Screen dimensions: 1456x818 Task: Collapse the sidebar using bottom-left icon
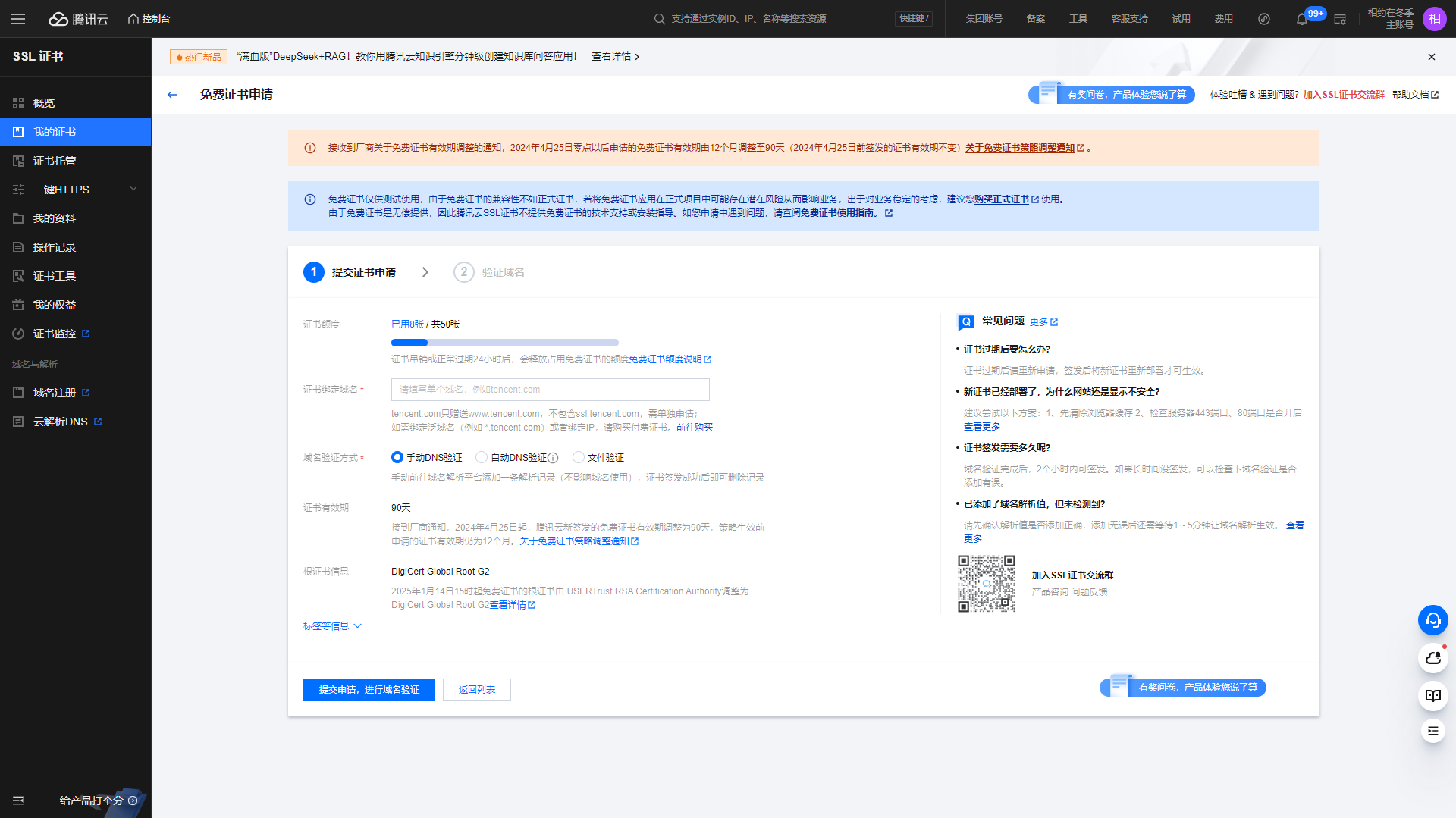click(x=18, y=801)
